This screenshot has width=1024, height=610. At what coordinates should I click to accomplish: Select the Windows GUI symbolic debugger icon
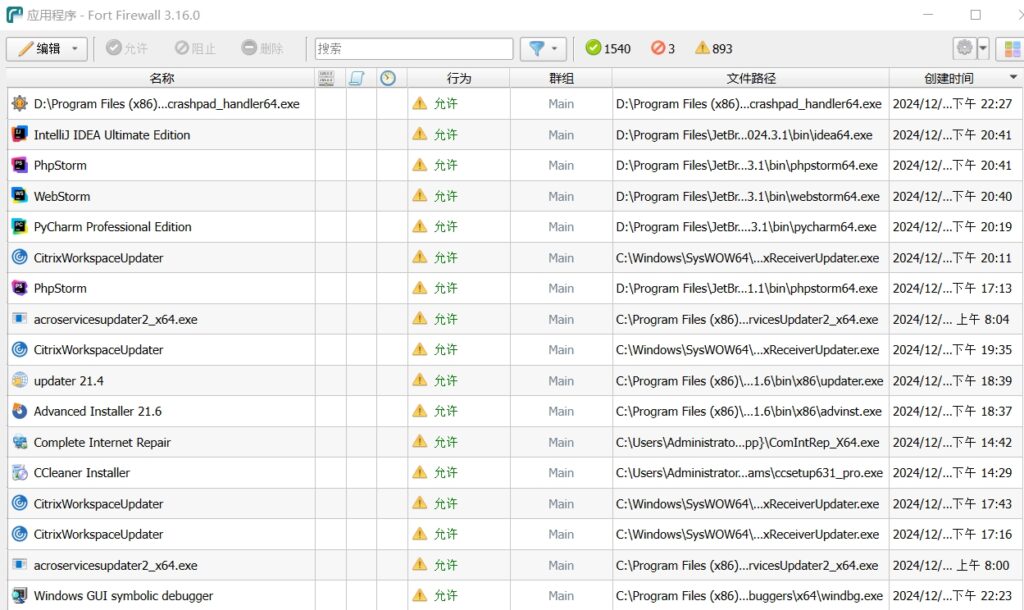pyautogui.click(x=20, y=596)
